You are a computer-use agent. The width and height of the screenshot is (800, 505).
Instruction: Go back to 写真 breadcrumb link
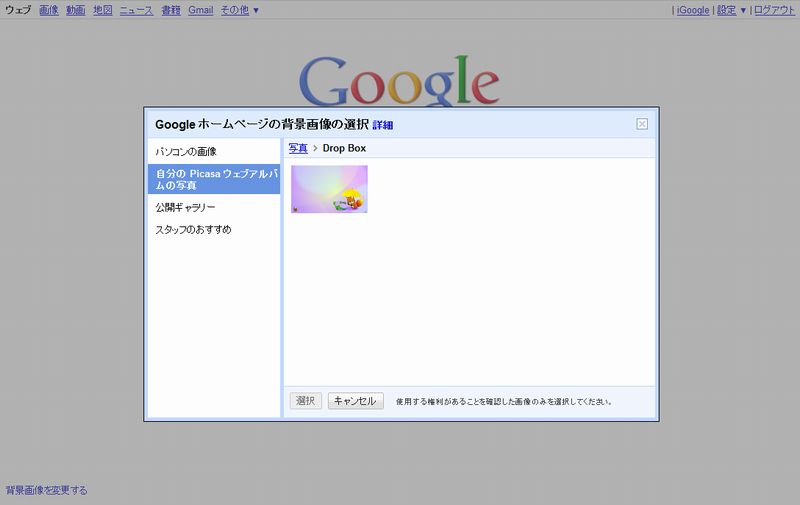298,148
